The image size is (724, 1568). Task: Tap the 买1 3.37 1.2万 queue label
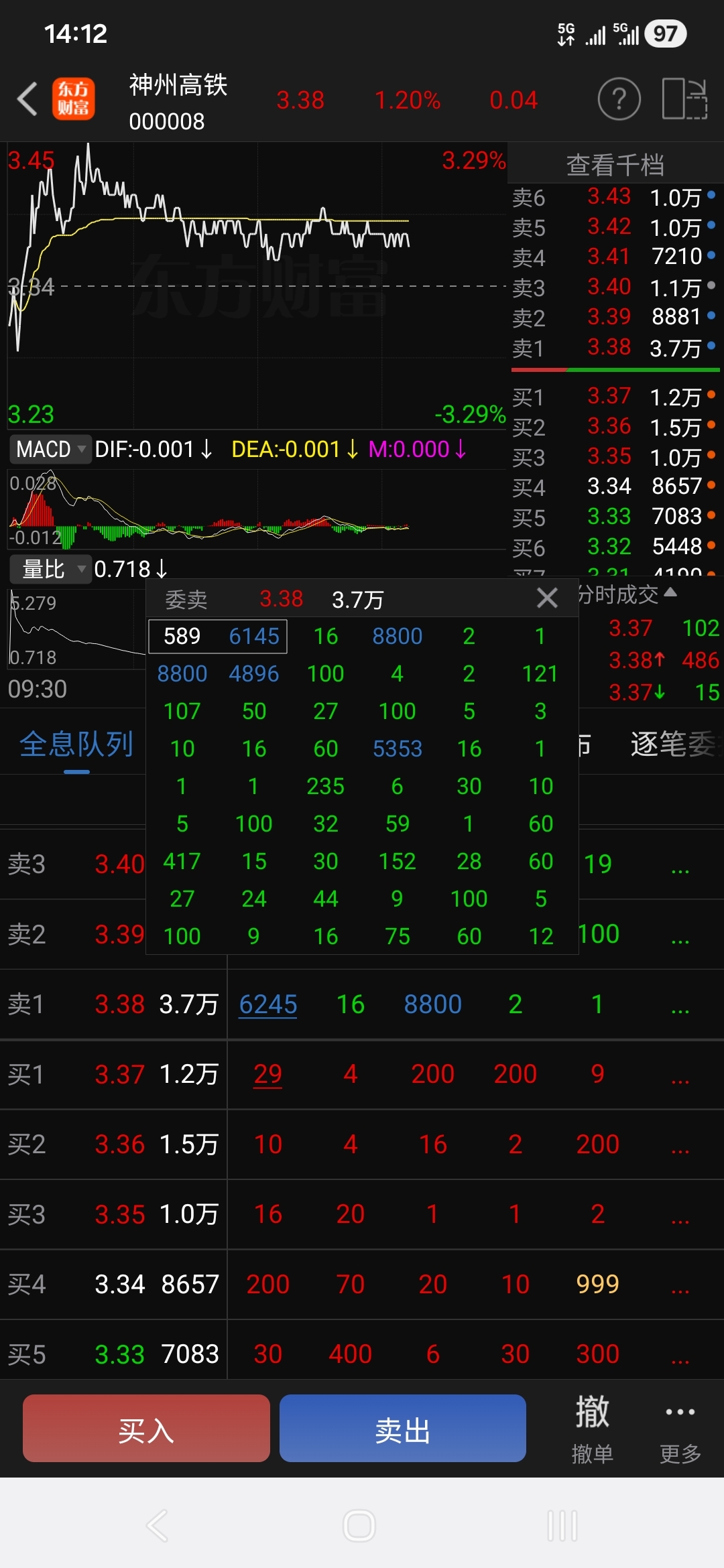(x=113, y=1074)
